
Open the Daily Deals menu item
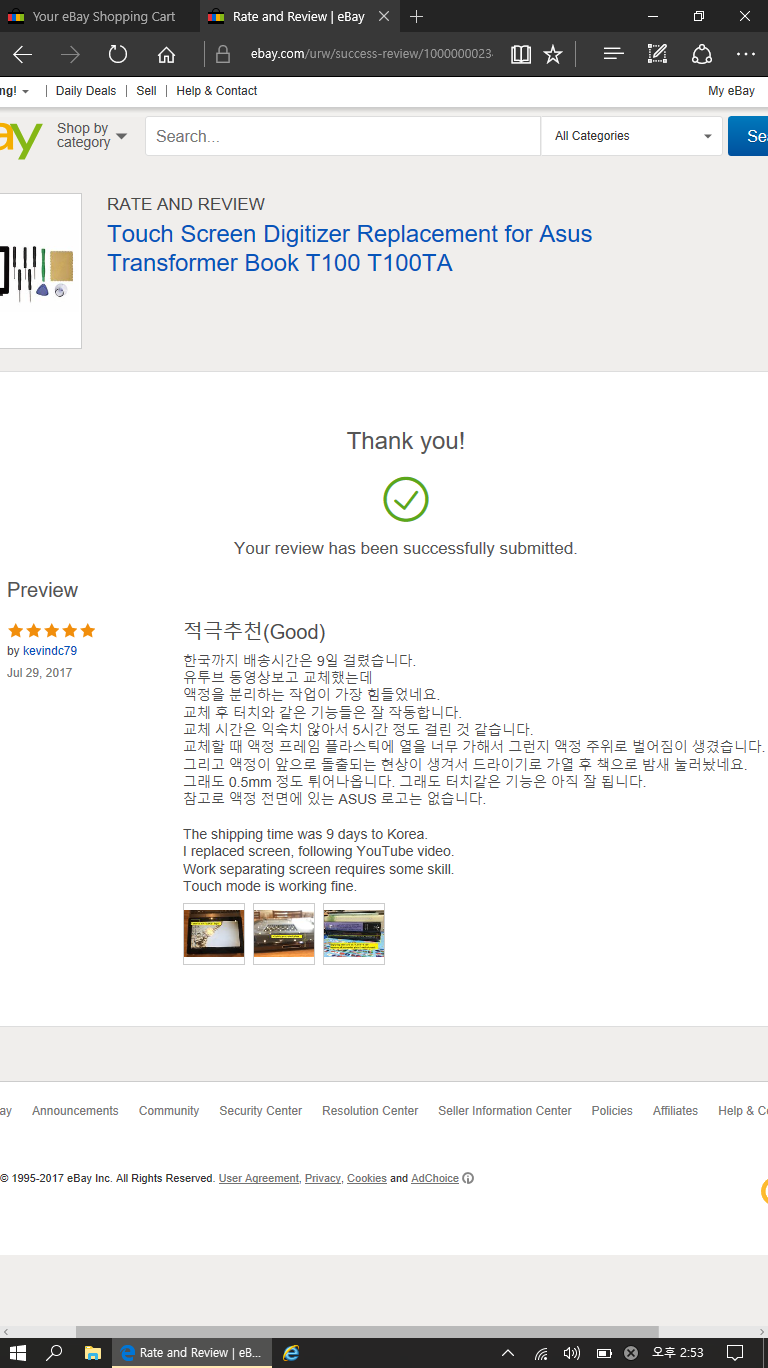[x=86, y=91]
